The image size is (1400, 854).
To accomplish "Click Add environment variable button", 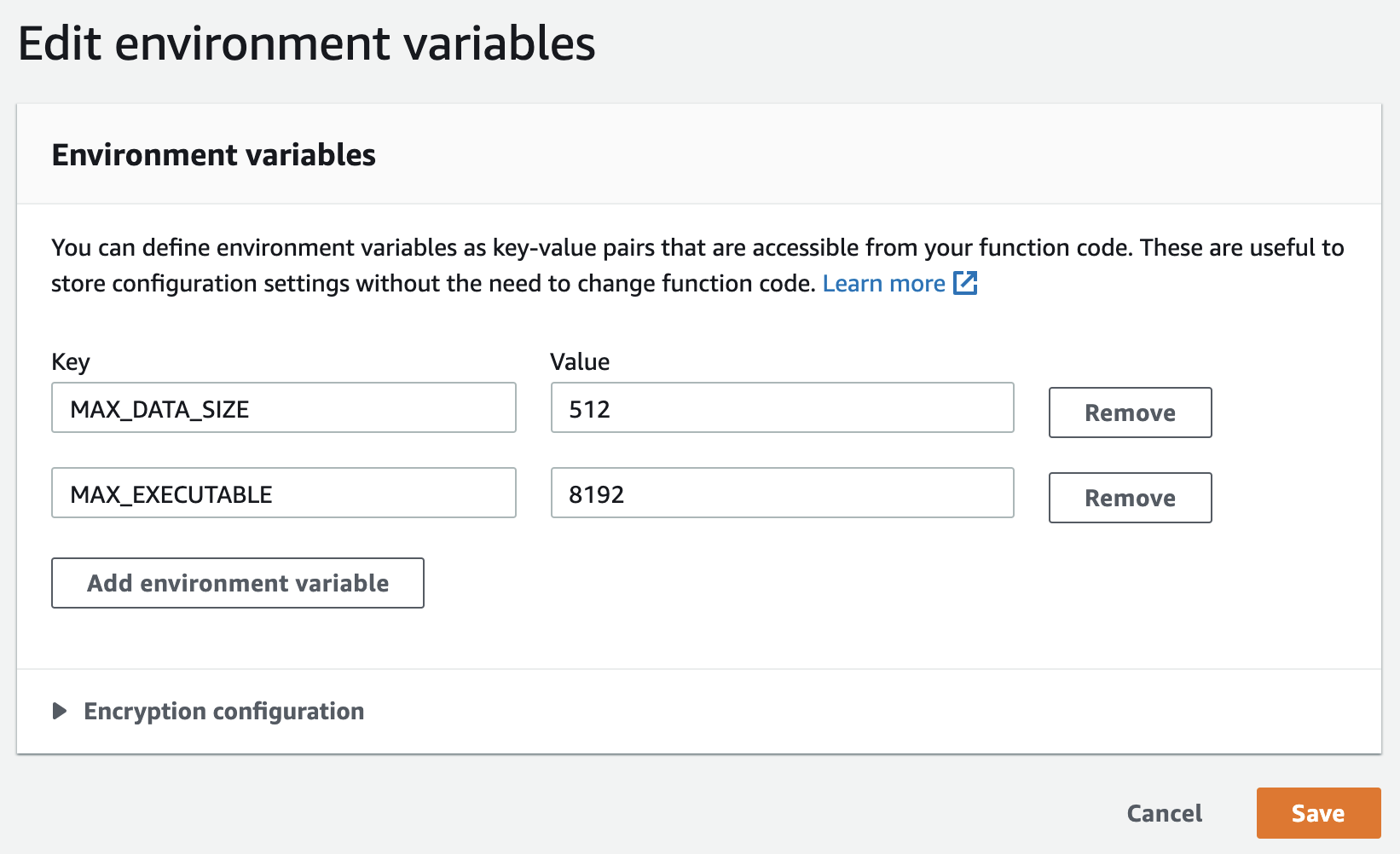I will click(238, 583).
